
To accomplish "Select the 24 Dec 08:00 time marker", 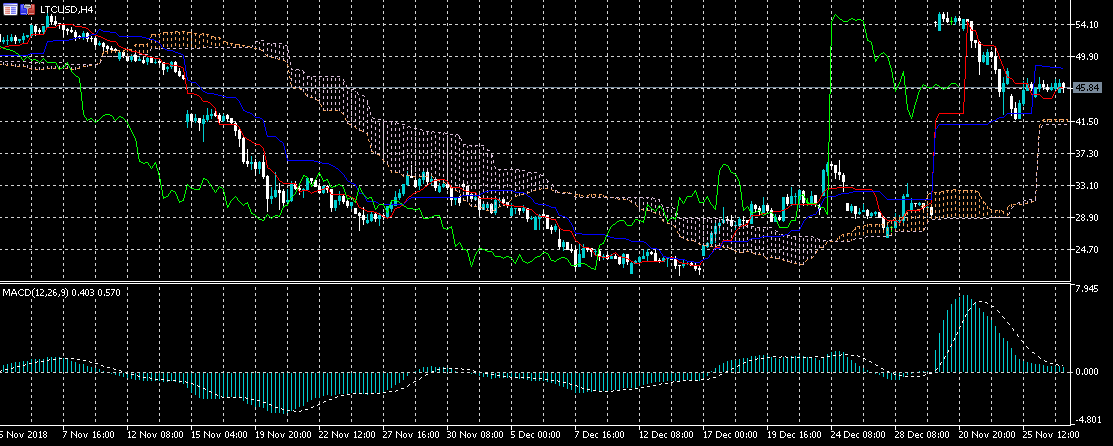I will coord(855,437).
